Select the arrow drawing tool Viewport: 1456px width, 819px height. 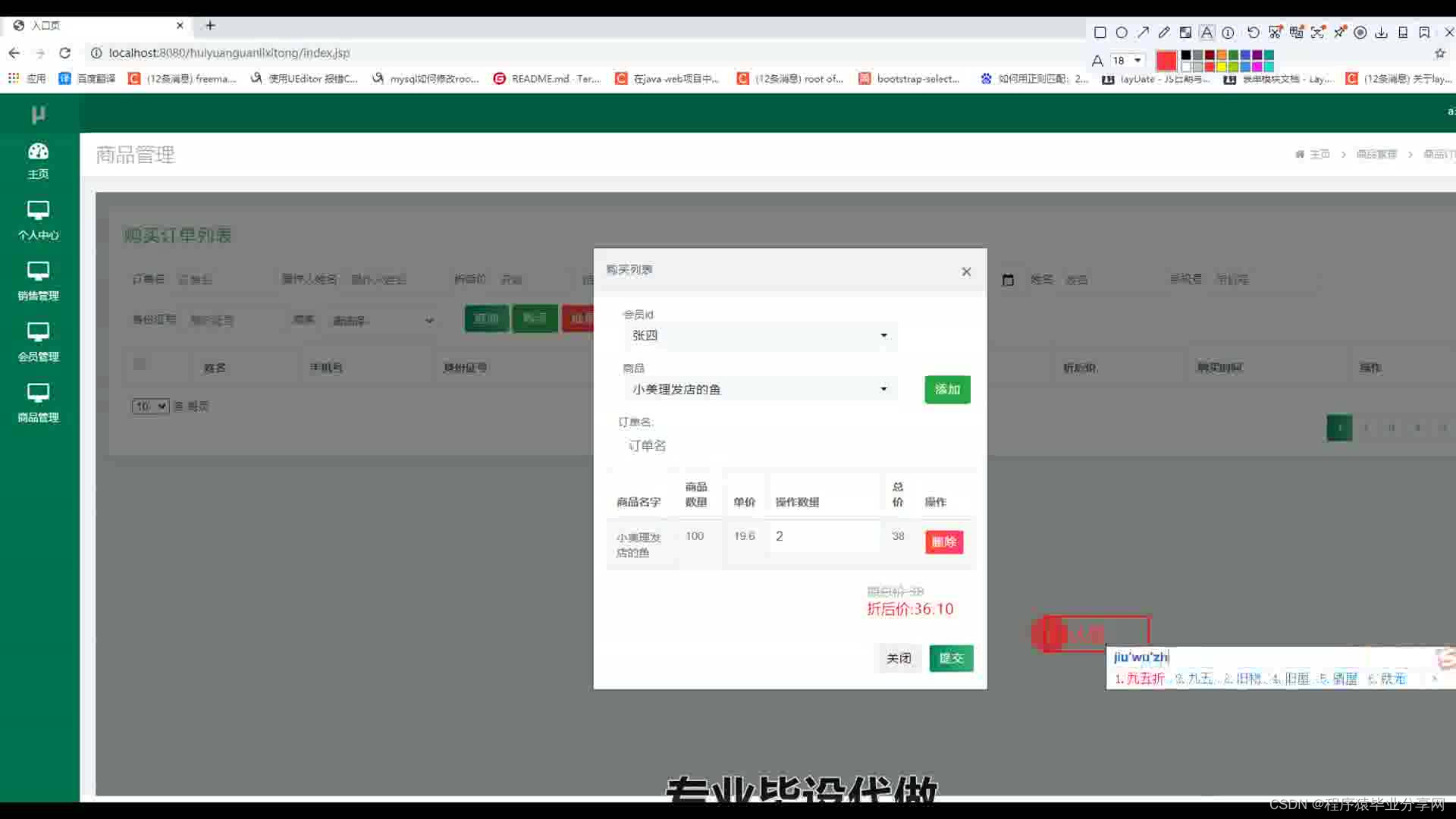tap(1143, 33)
